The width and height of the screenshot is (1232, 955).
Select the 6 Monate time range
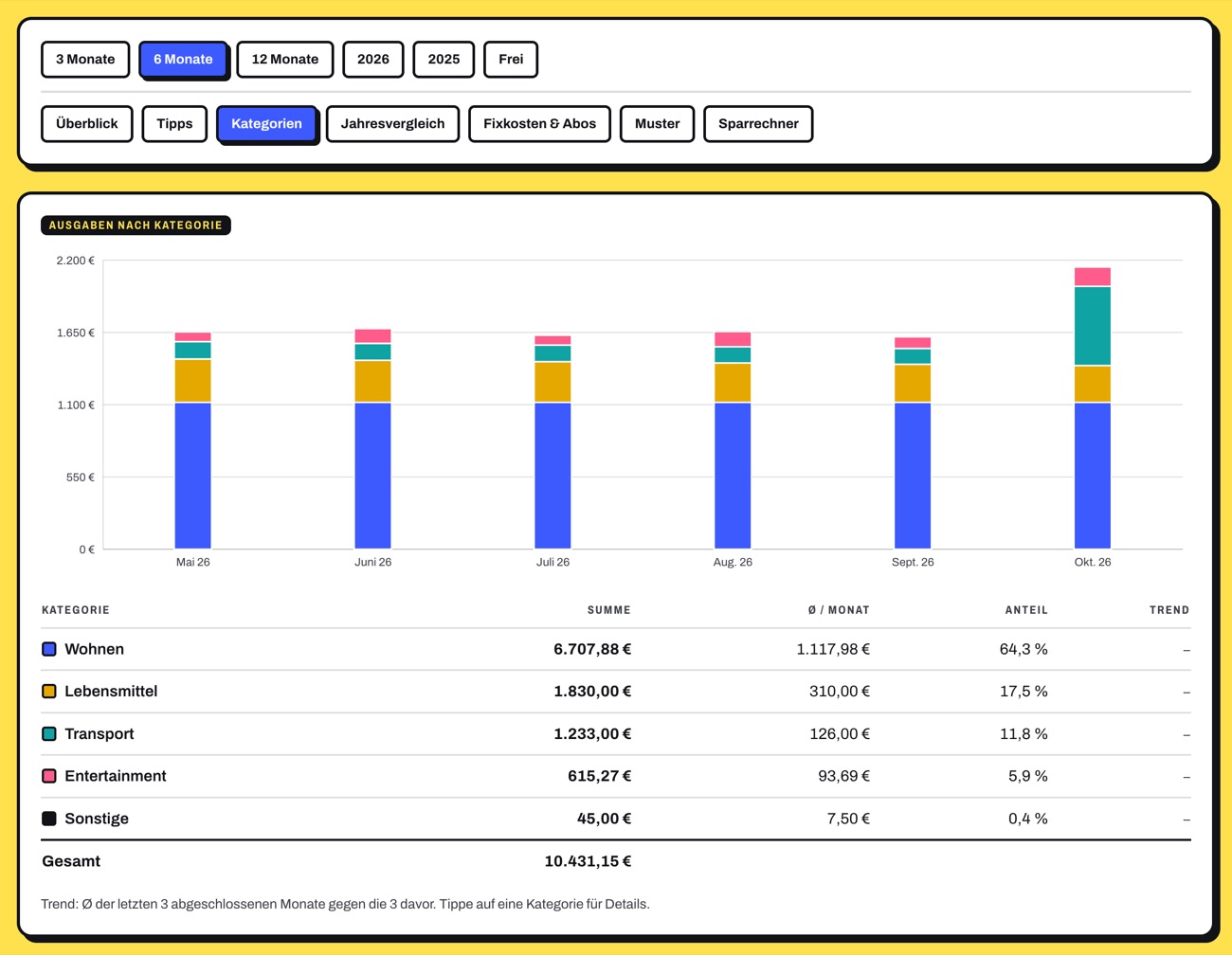(x=183, y=59)
